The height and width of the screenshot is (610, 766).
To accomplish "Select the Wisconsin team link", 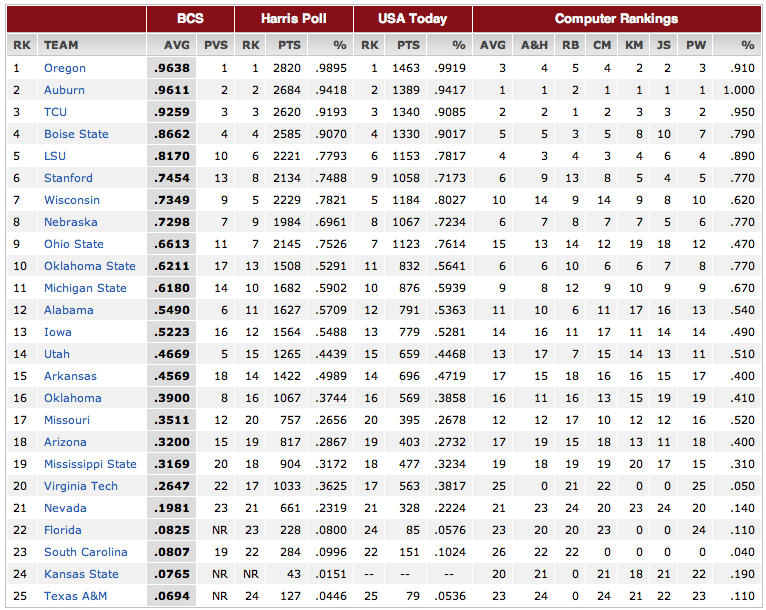I will 72,200.
